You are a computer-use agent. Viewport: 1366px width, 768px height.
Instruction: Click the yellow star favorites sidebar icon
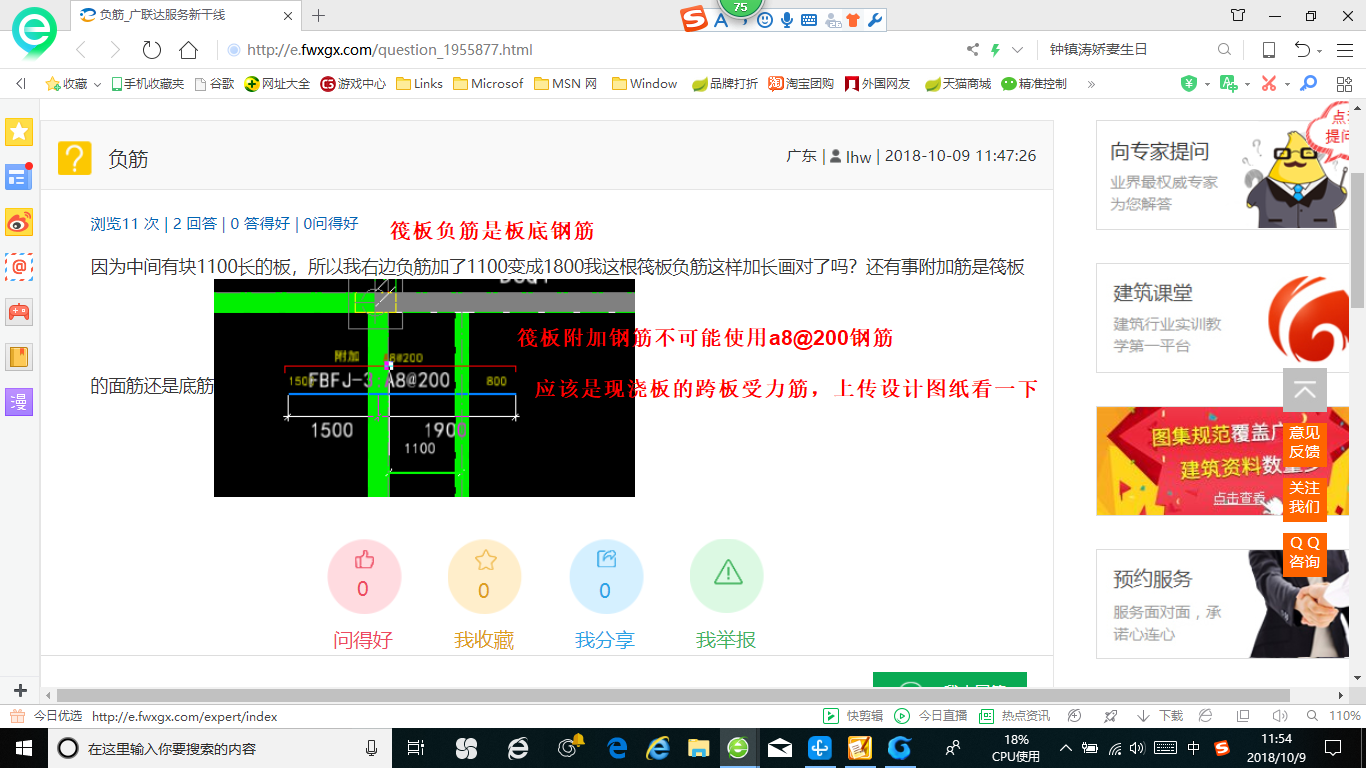19,131
